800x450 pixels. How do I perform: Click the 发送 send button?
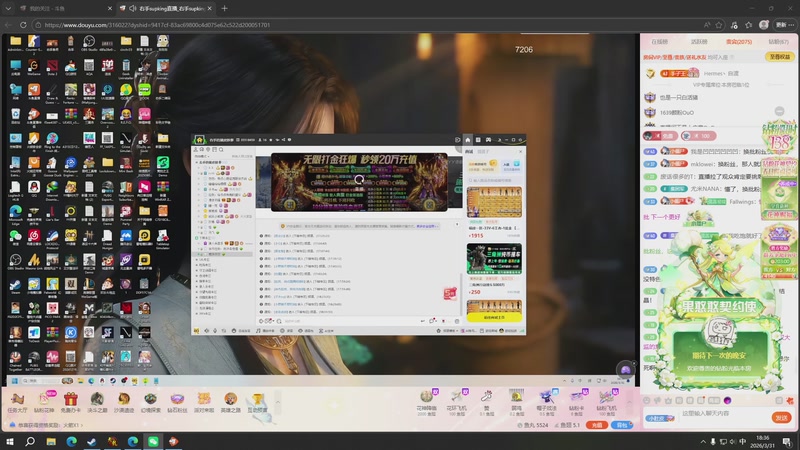(x=781, y=418)
